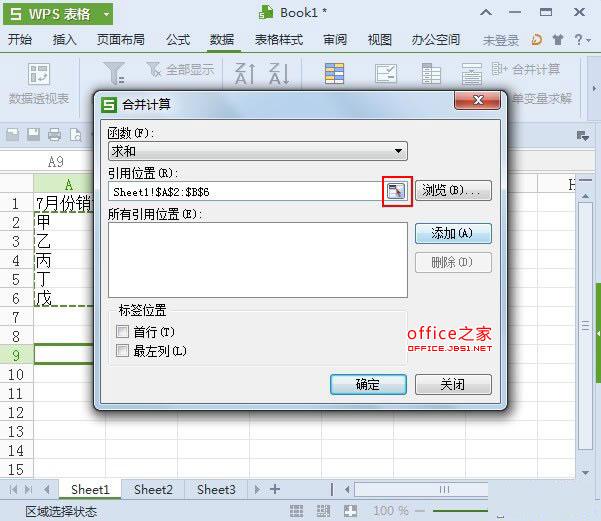601x521 pixels.
Task: Click the 单变量求解 goal seek button
Action: (542, 99)
